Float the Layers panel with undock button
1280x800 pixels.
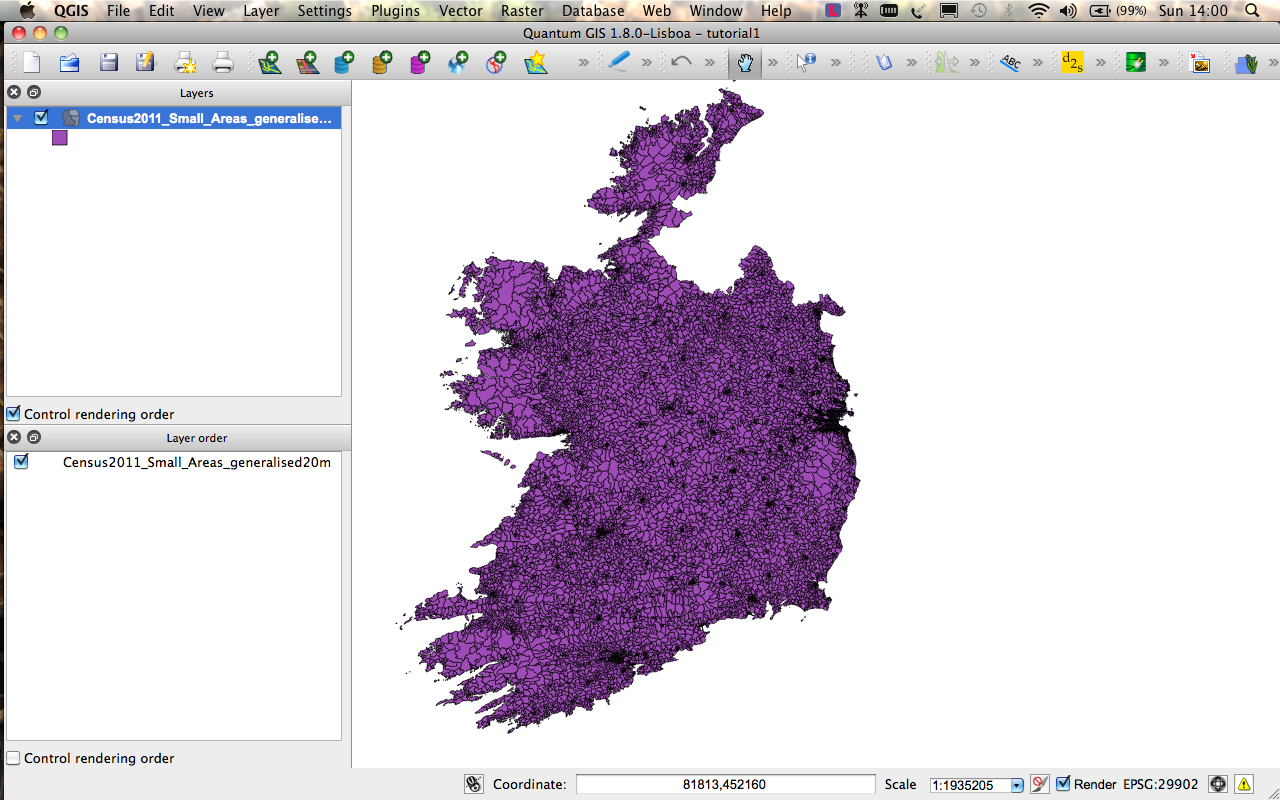click(34, 92)
